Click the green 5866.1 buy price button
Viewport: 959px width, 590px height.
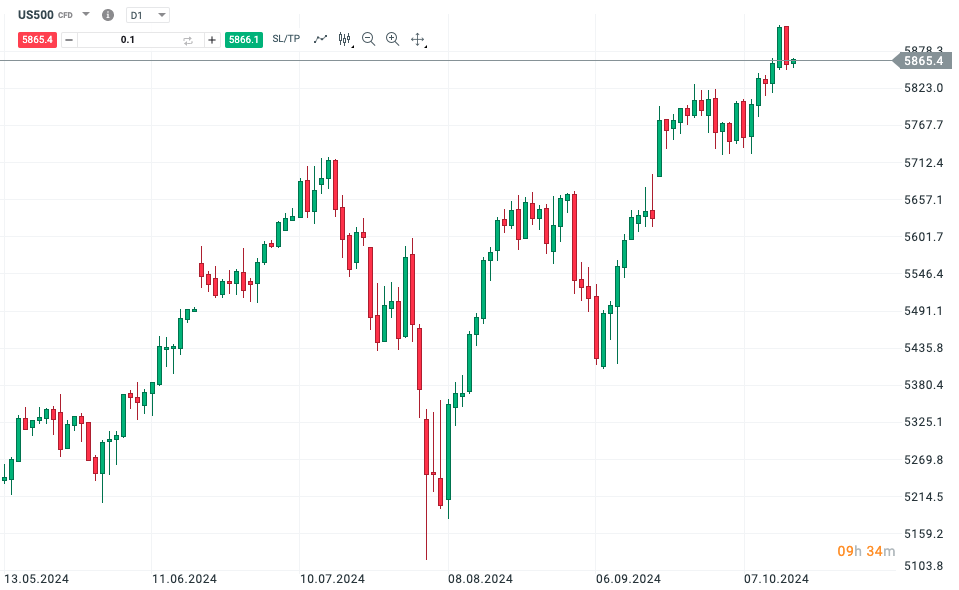(x=244, y=40)
